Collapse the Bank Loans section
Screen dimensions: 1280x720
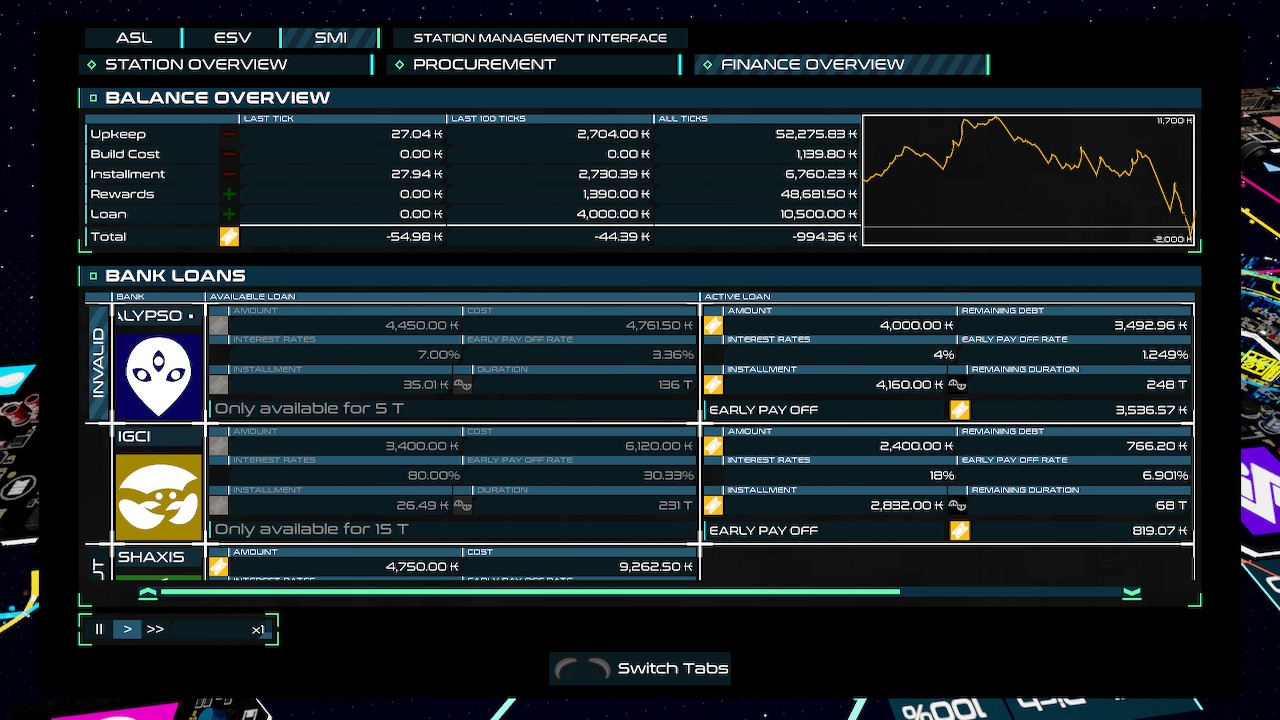point(93,276)
